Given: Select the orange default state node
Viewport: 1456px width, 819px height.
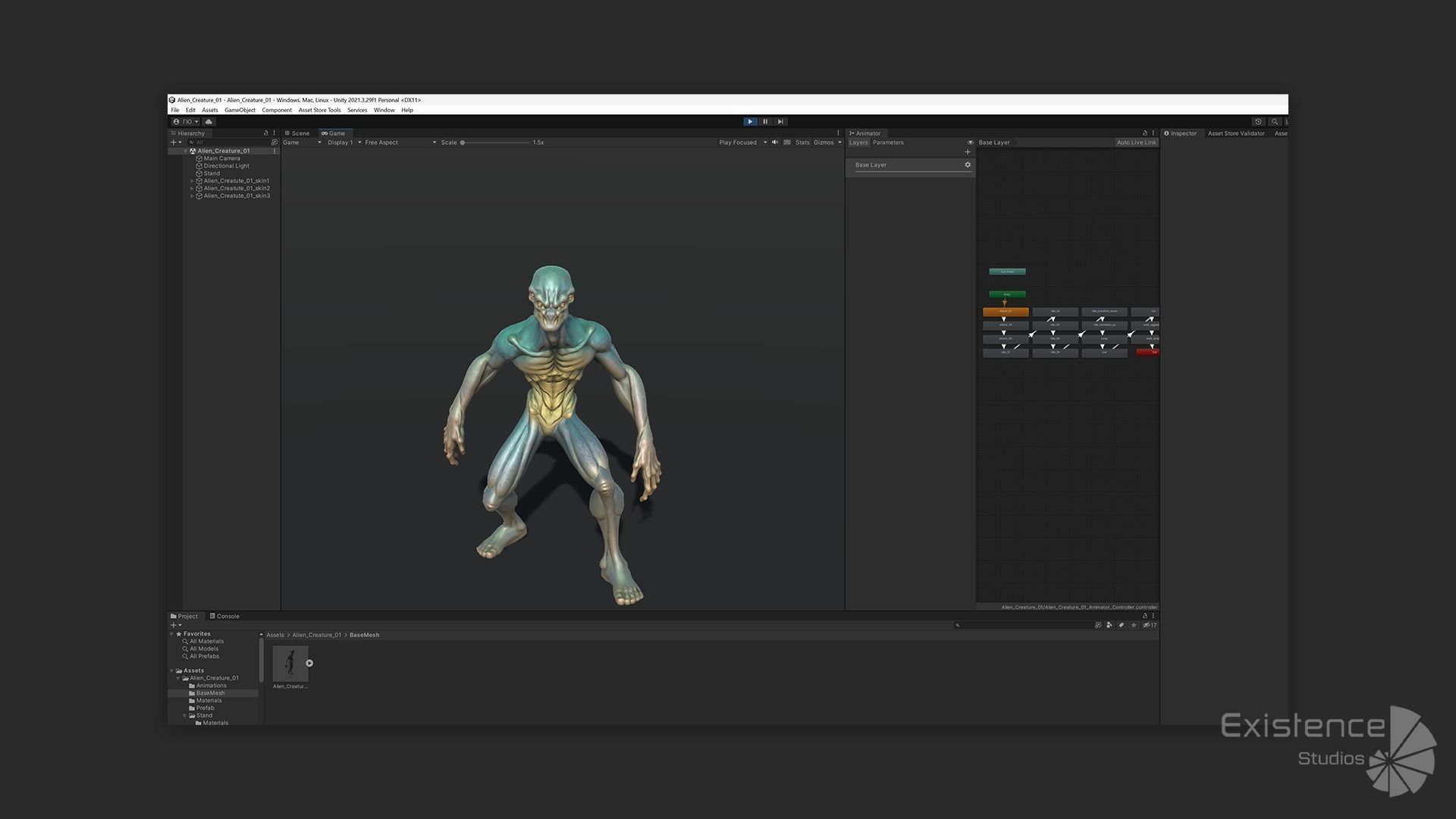Looking at the screenshot, I should 1006,312.
